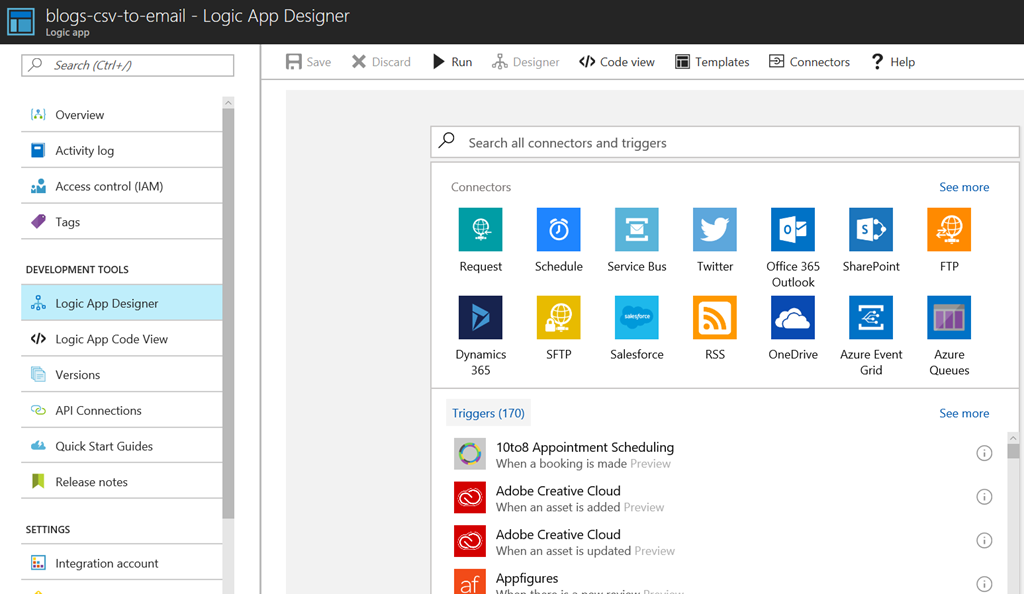Open Templates from the toolbar
The width and height of the screenshot is (1024, 594).
click(x=712, y=62)
